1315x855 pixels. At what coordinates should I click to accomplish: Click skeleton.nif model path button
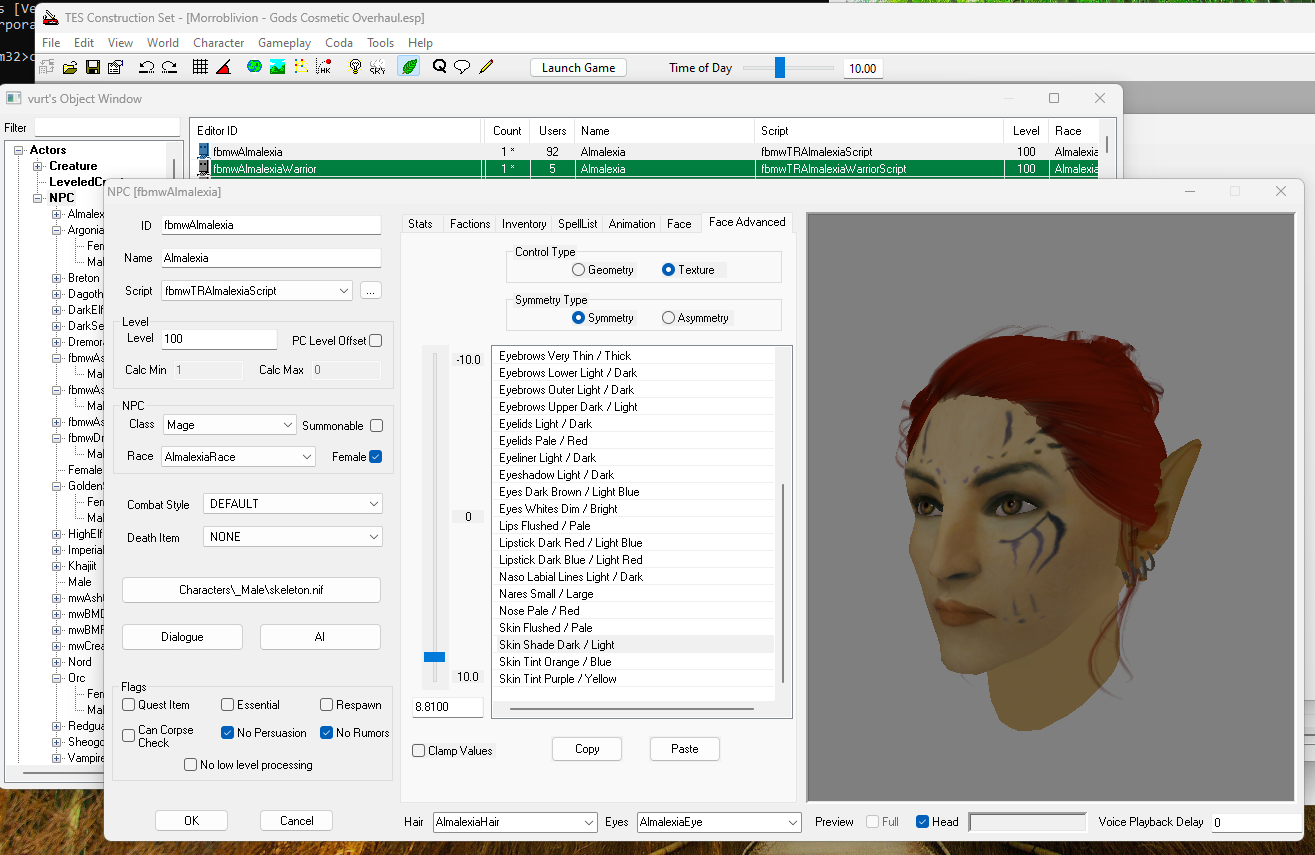tap(251, 590)
